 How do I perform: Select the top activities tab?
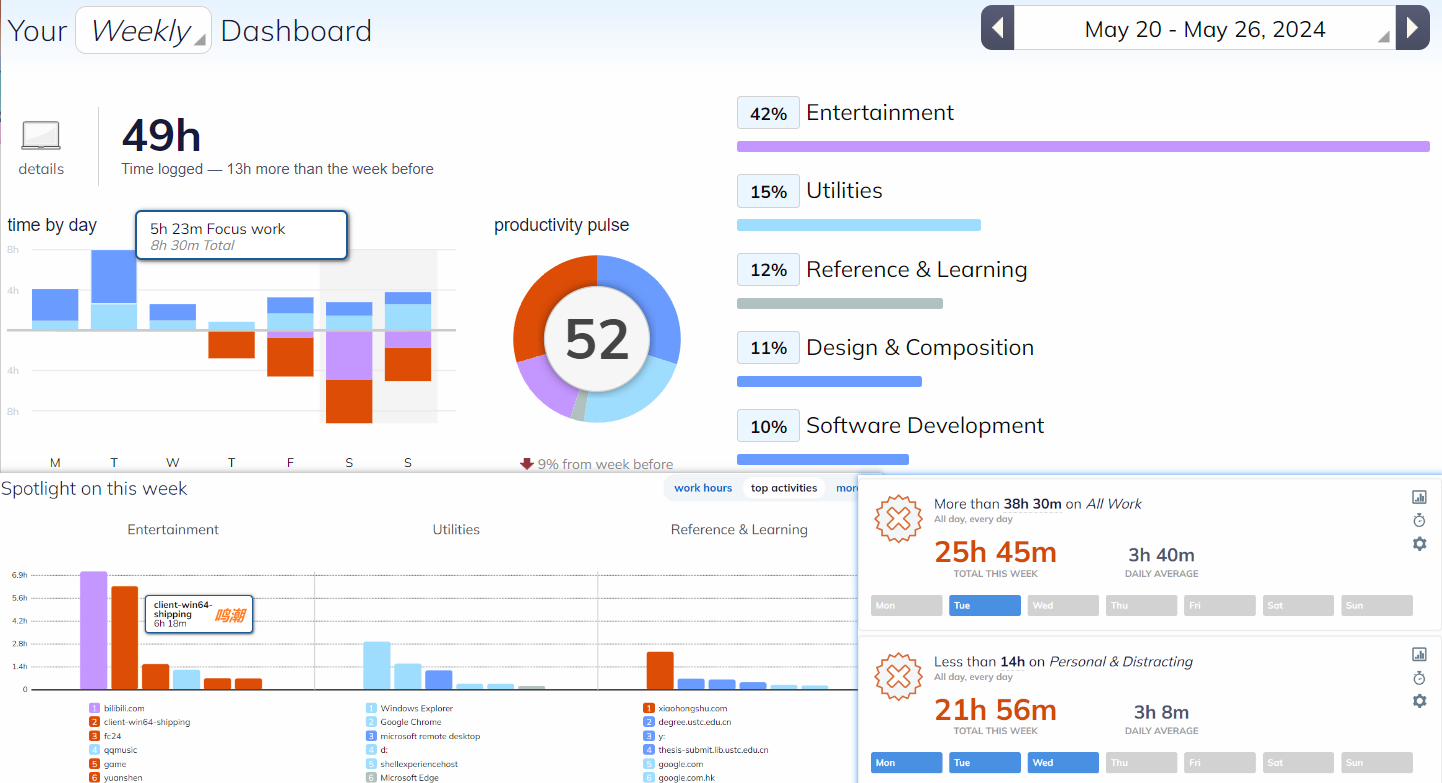[784, 488]
